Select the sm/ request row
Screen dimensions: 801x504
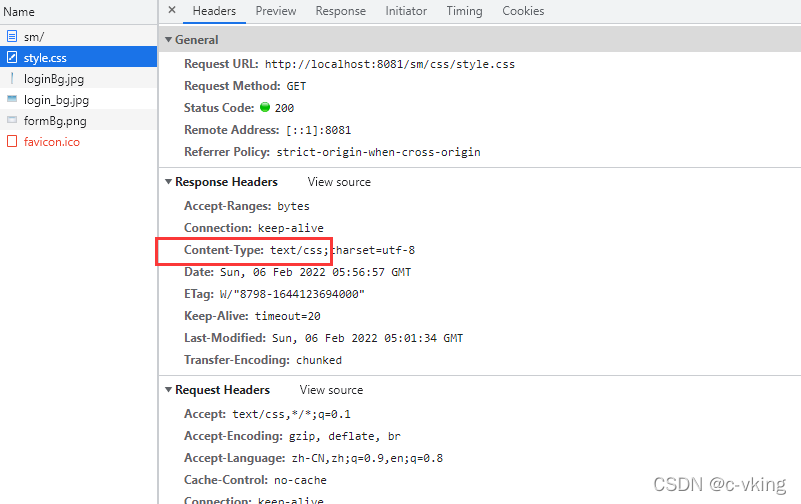click(x=79, y=36)
